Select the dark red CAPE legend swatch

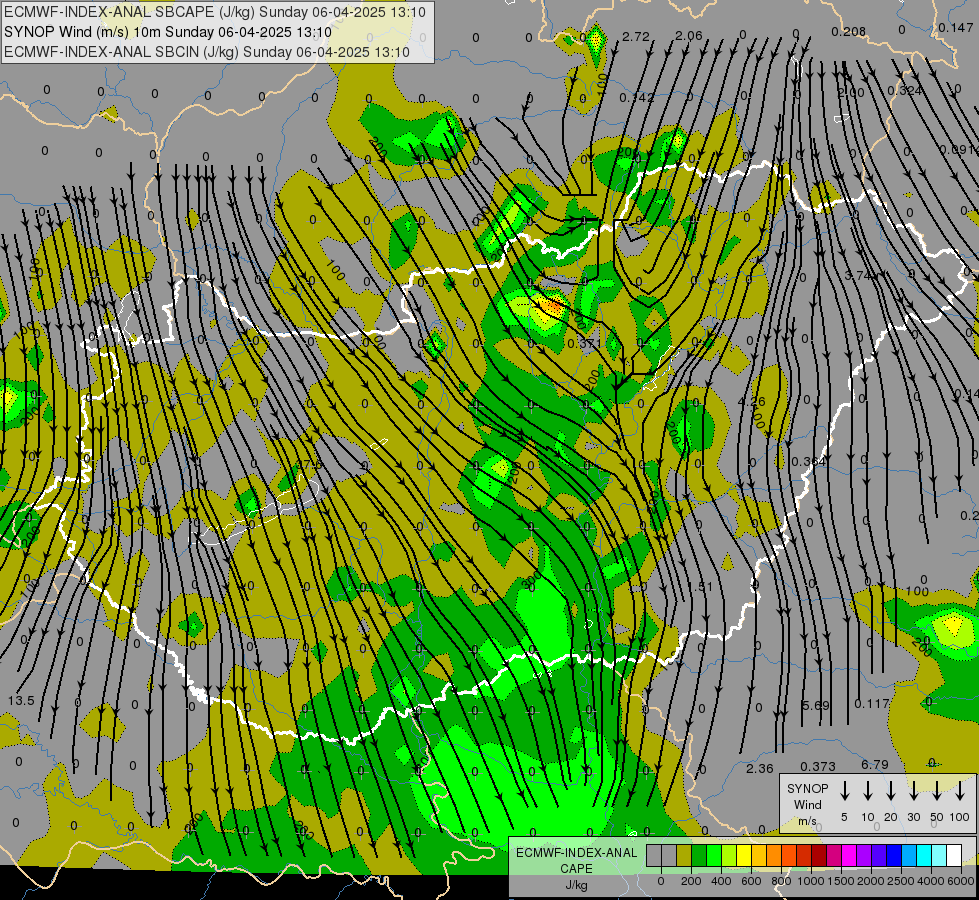tap(819, 856)
